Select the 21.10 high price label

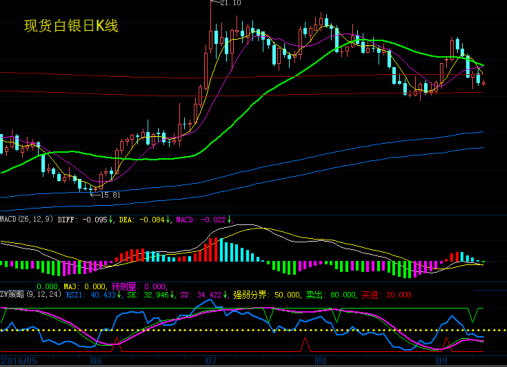coord(230,3)
